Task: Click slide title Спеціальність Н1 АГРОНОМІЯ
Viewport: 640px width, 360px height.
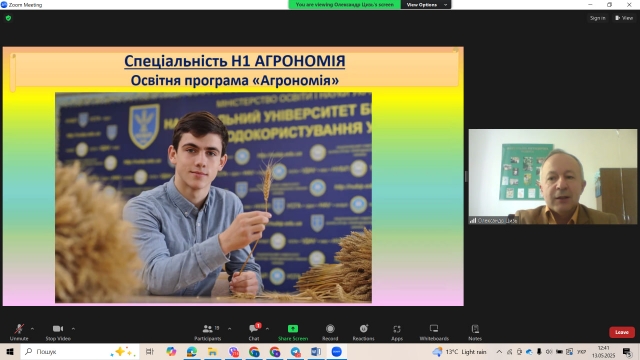Action: click(235, 61)
